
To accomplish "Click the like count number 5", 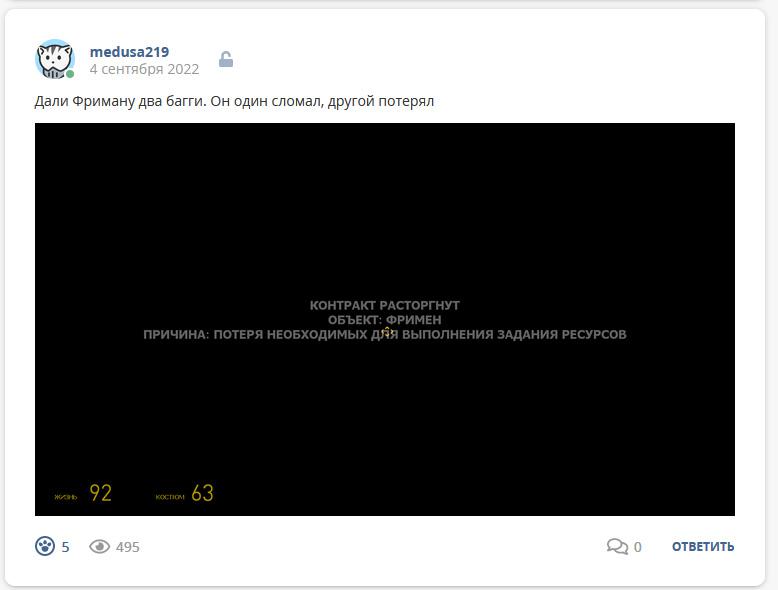I will (x=65, y=547).
